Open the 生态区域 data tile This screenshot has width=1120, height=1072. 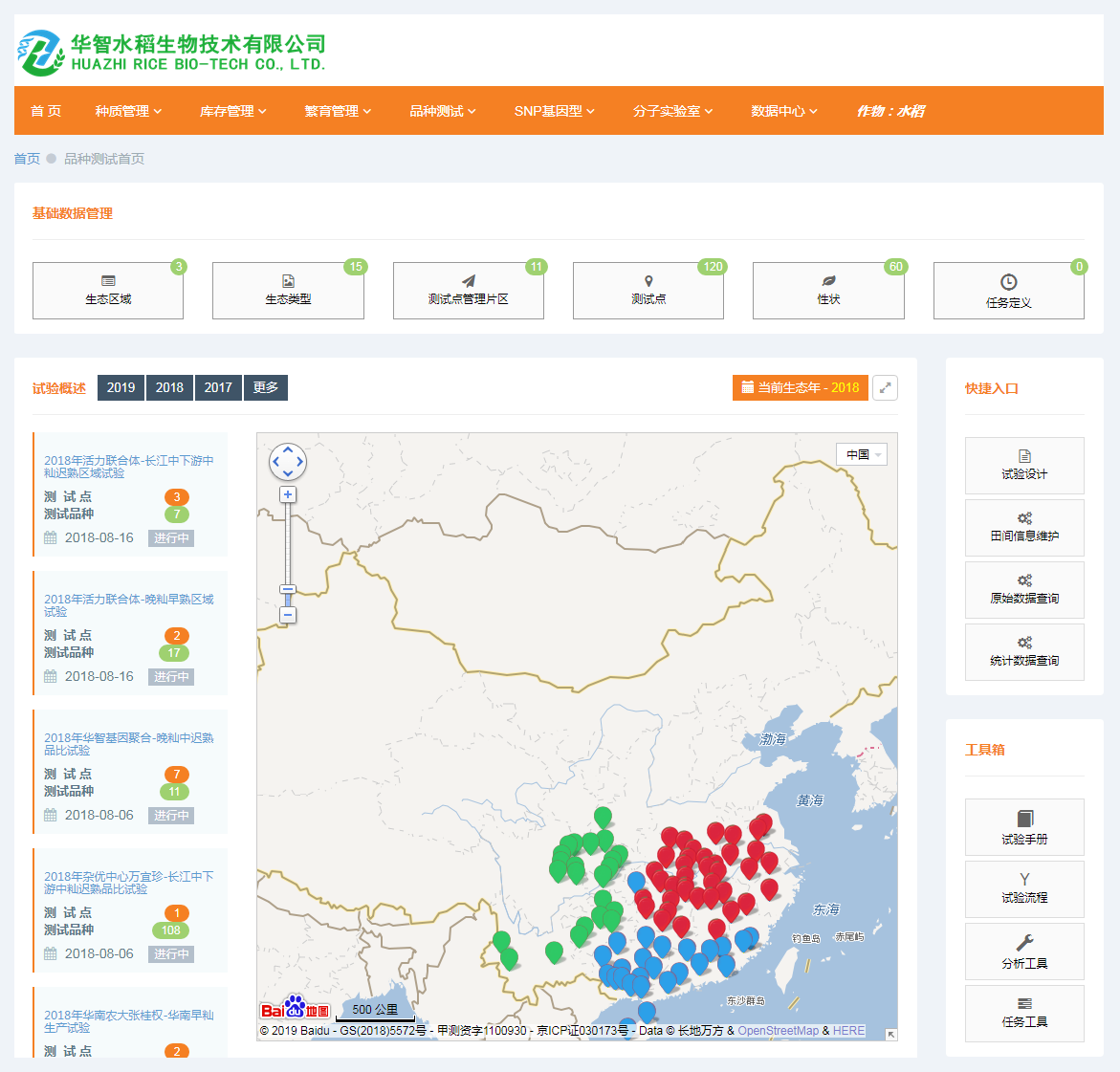(108, 291)
